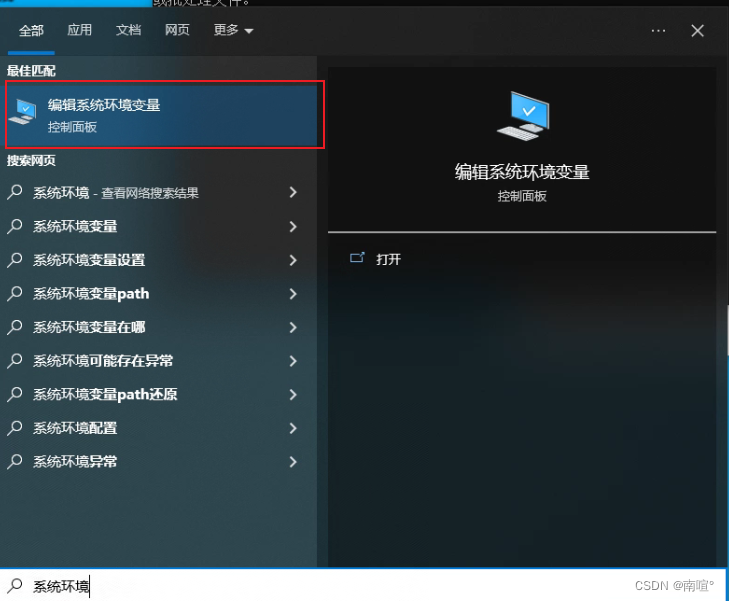Expand arrow for 系统环境变量 row

point(293,226)
